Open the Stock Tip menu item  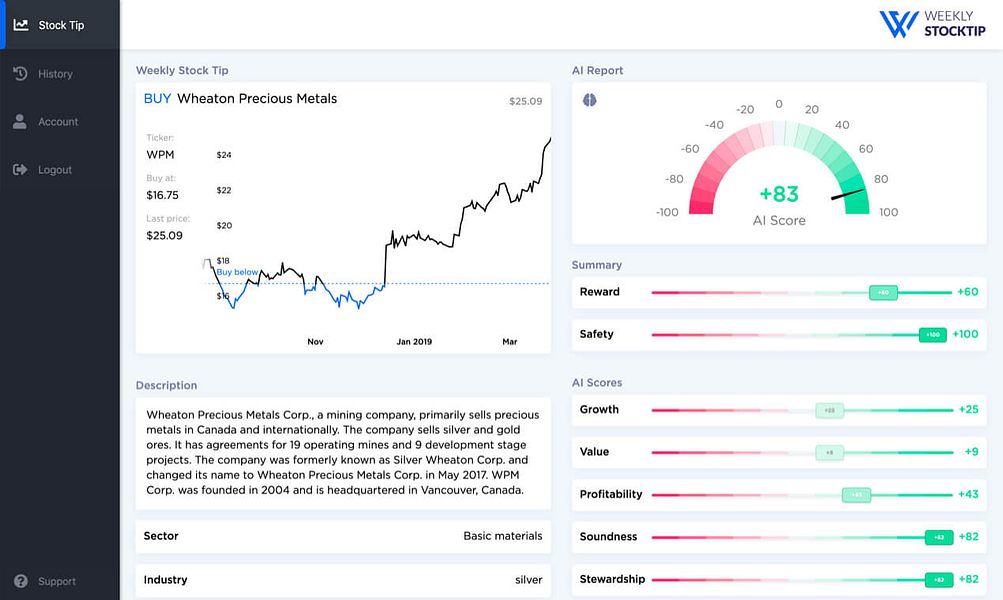pos(59,25)
